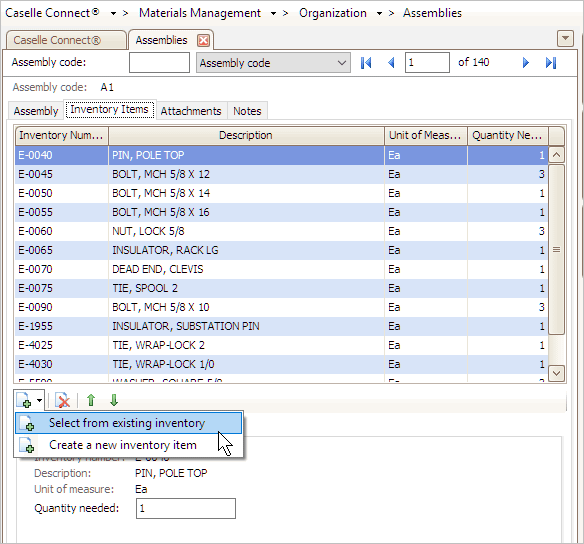Click Materials Management in breadcrumb

(200, 13)
